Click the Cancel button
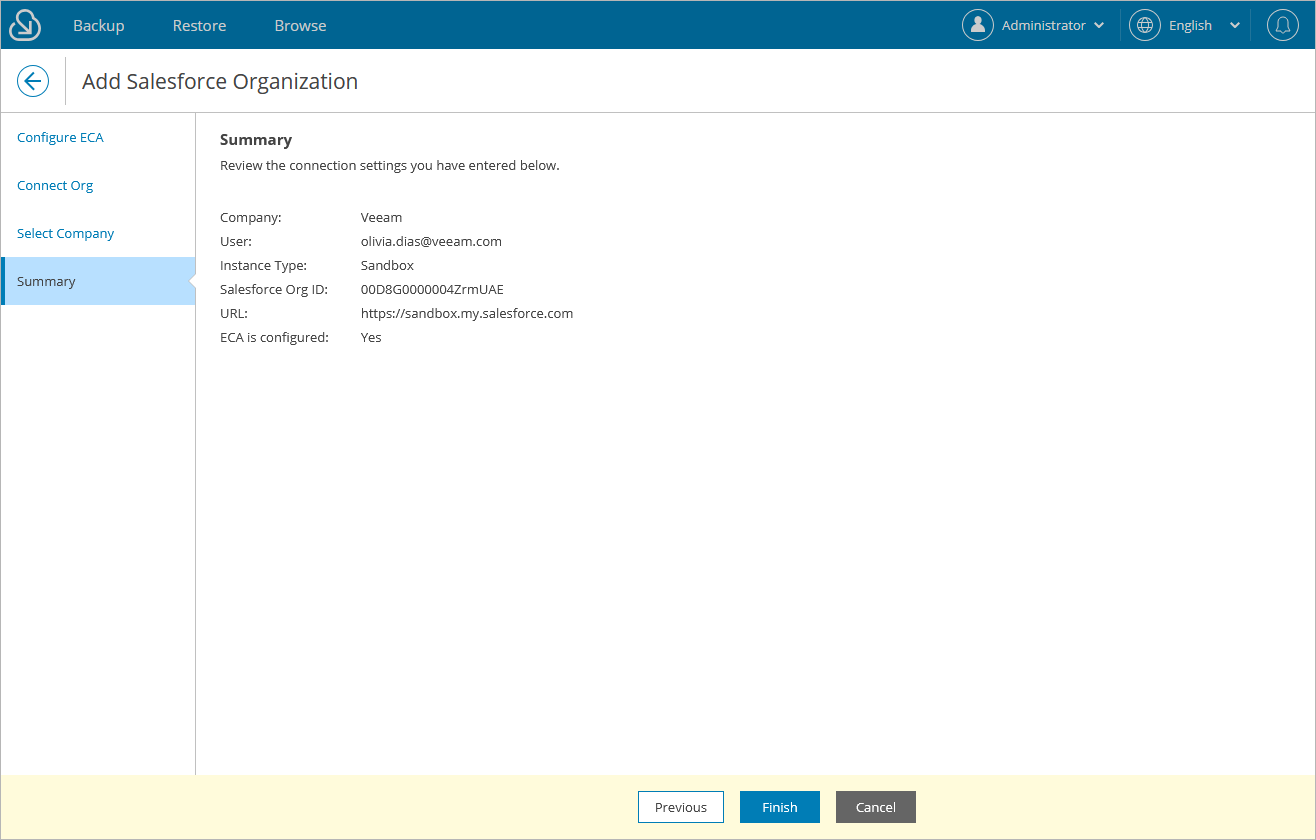Image resolution: width=1316 pixels, height=840 pixels. (x=876, y=807)
